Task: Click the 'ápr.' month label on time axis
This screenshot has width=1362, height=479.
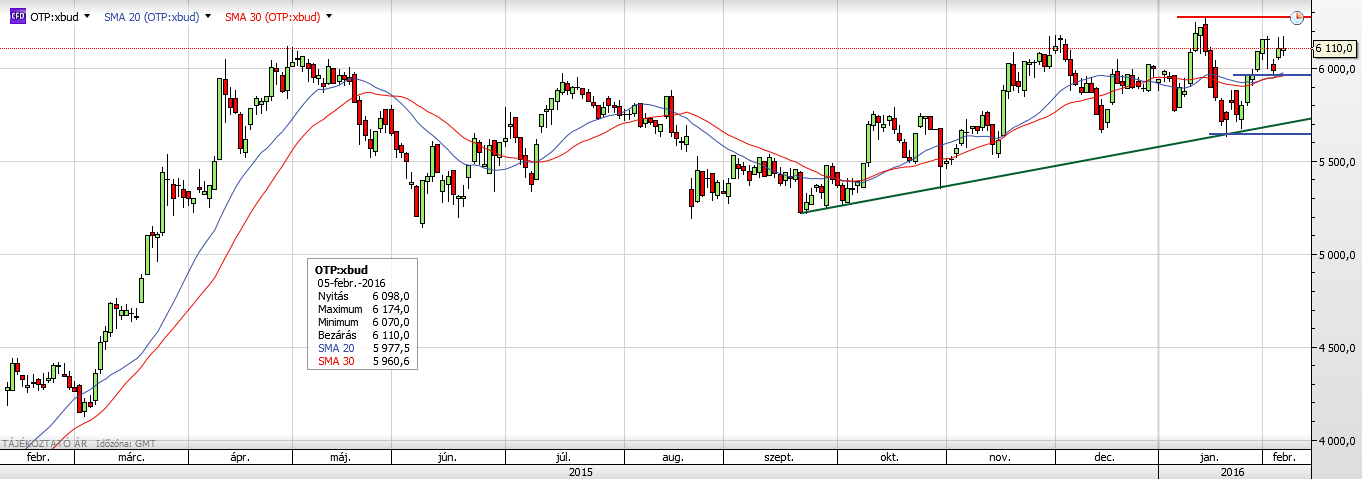Action: tap(240, 457)
